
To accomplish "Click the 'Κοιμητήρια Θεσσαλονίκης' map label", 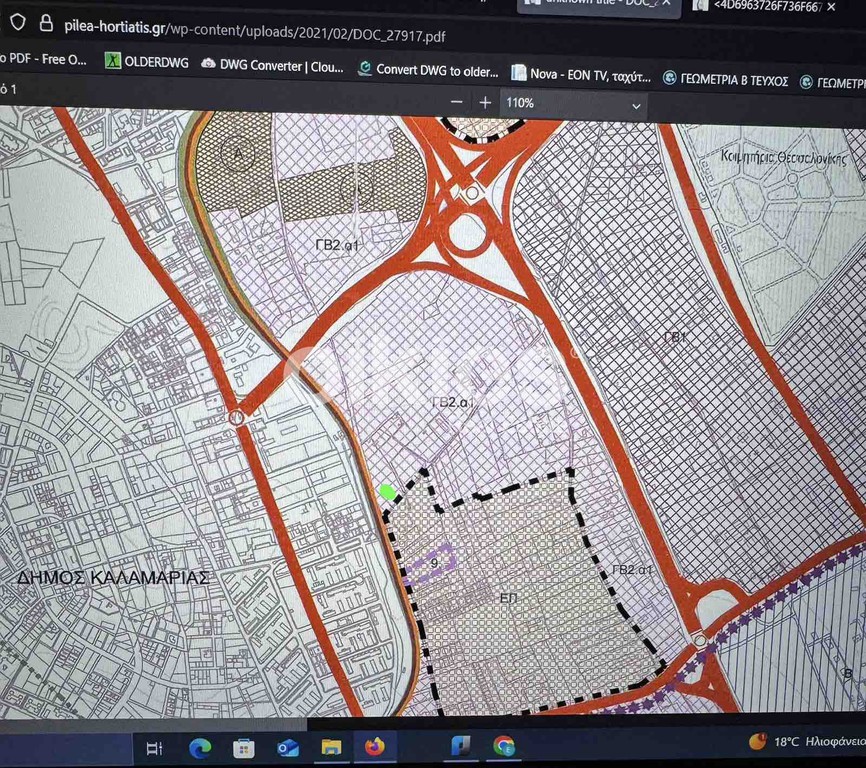I will [783, 158].
